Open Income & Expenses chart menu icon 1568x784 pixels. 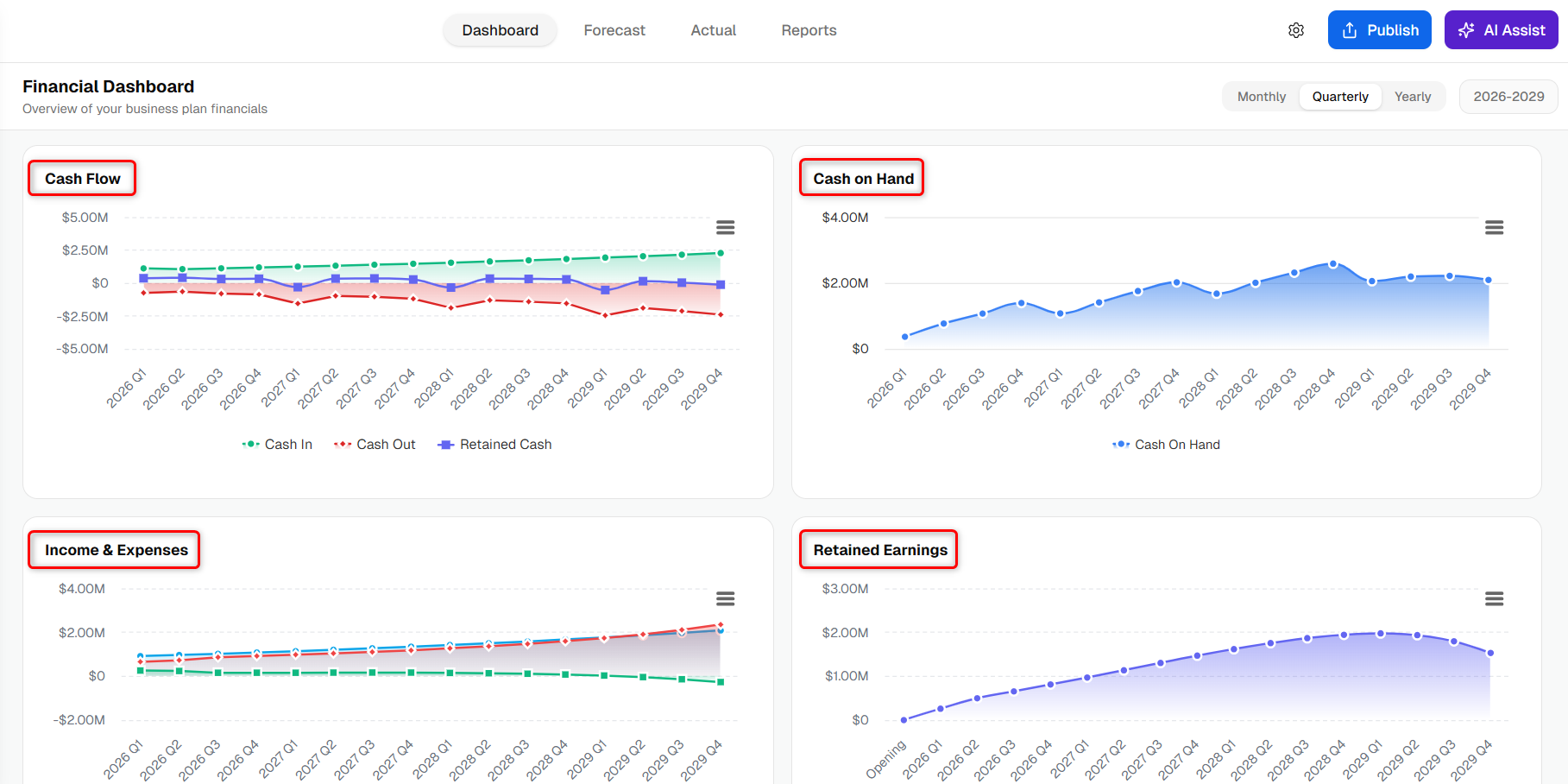725,598
